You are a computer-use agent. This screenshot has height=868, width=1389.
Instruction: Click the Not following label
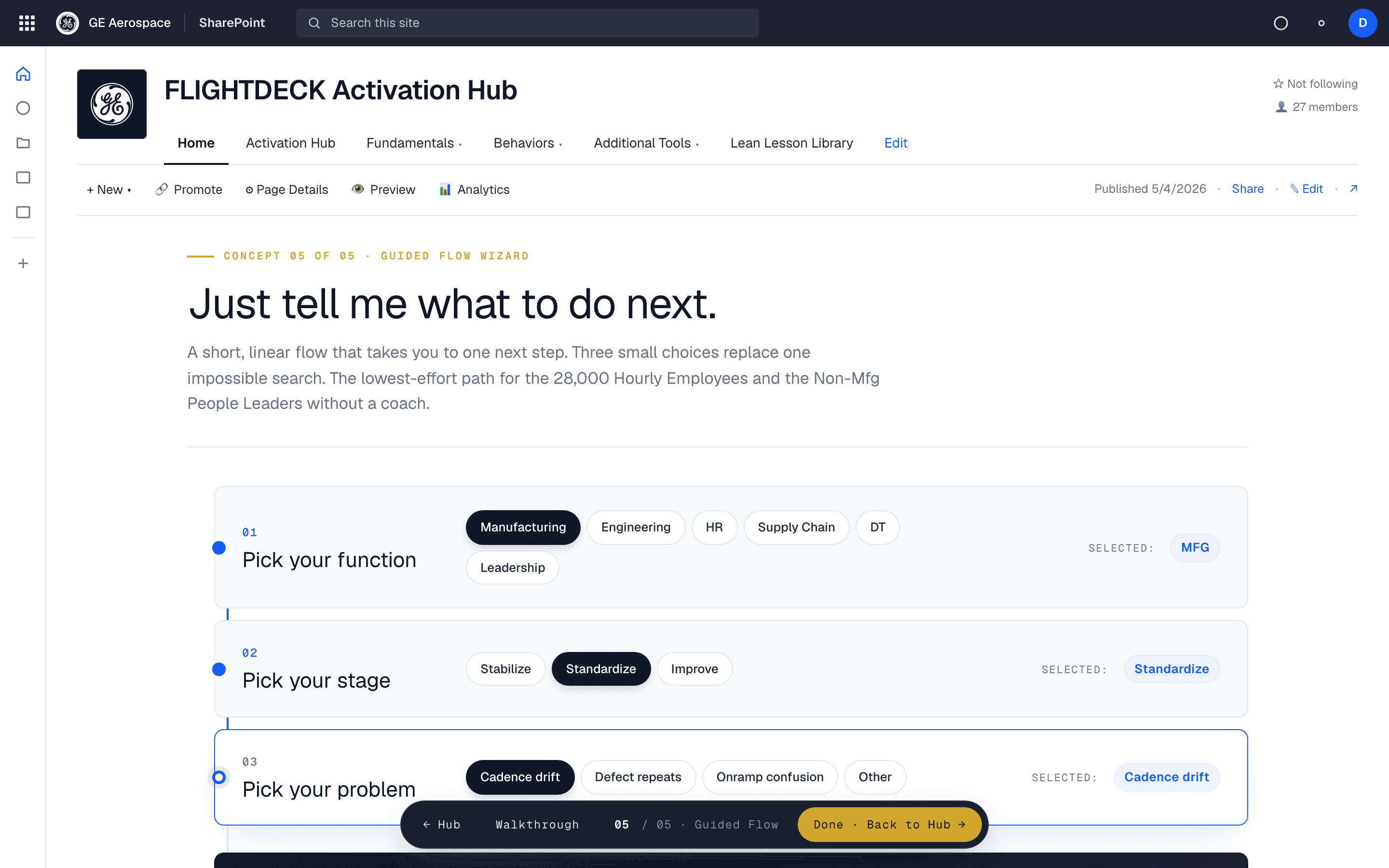point(1322,84)
